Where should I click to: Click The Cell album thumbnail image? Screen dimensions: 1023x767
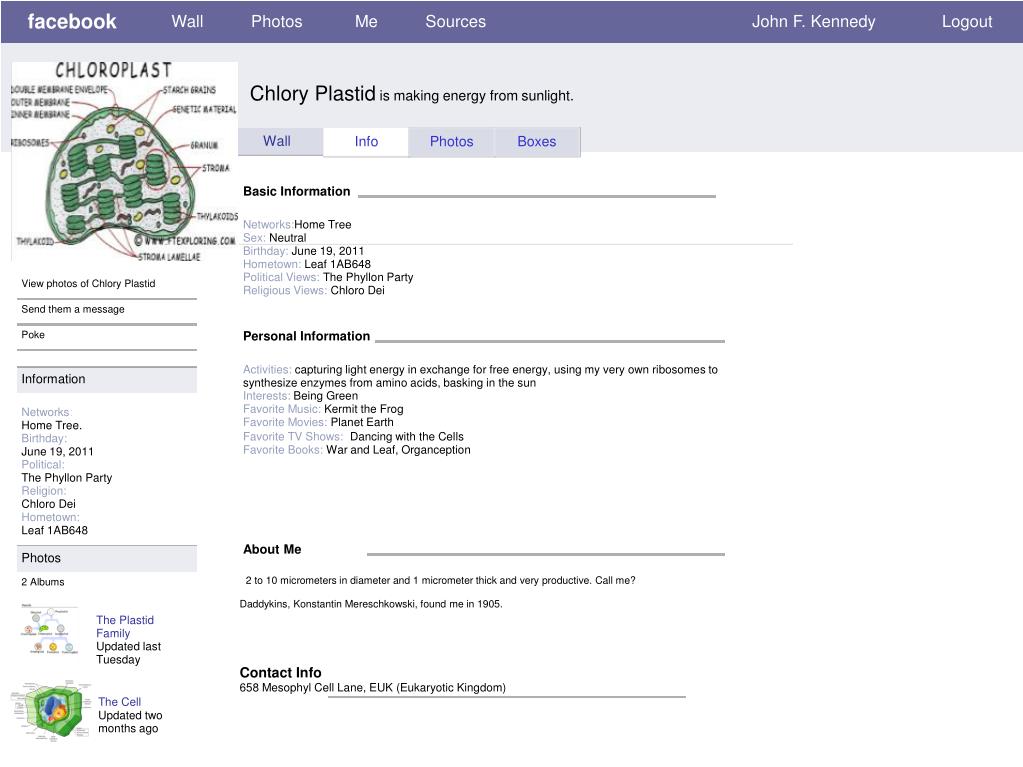51,712
